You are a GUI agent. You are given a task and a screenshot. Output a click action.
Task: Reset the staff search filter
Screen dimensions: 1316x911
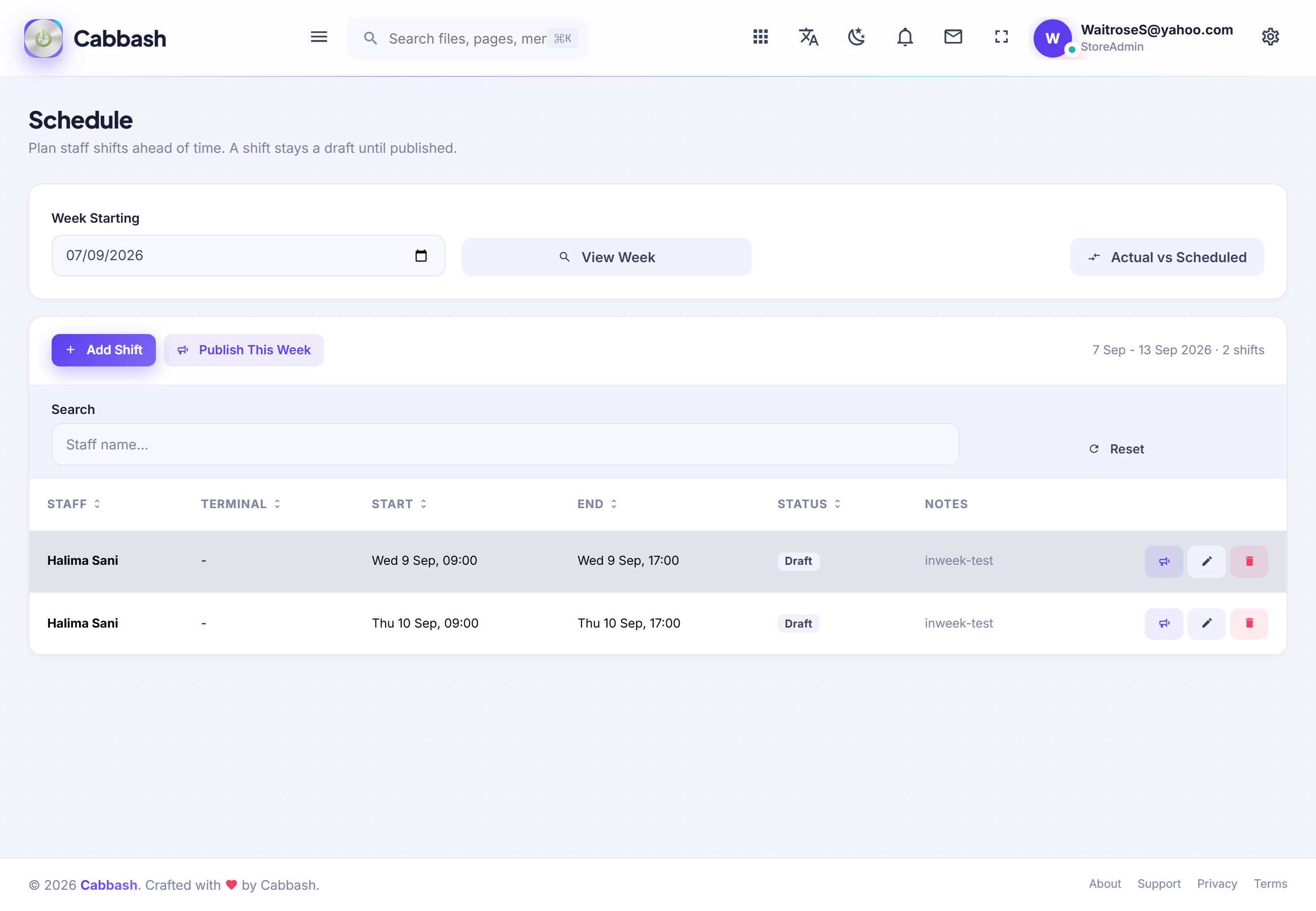[1116, 449]
